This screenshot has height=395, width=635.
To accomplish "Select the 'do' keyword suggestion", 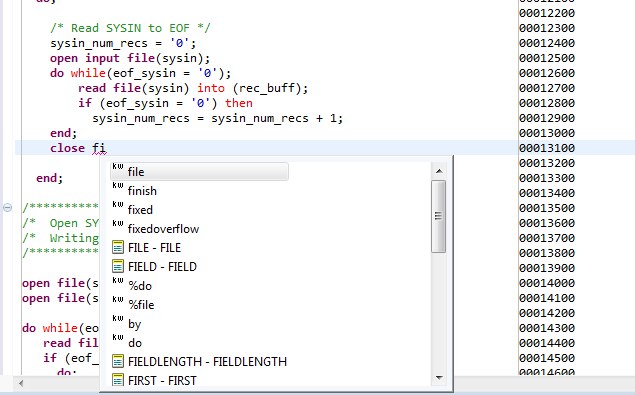I will [x=135, y=343].
